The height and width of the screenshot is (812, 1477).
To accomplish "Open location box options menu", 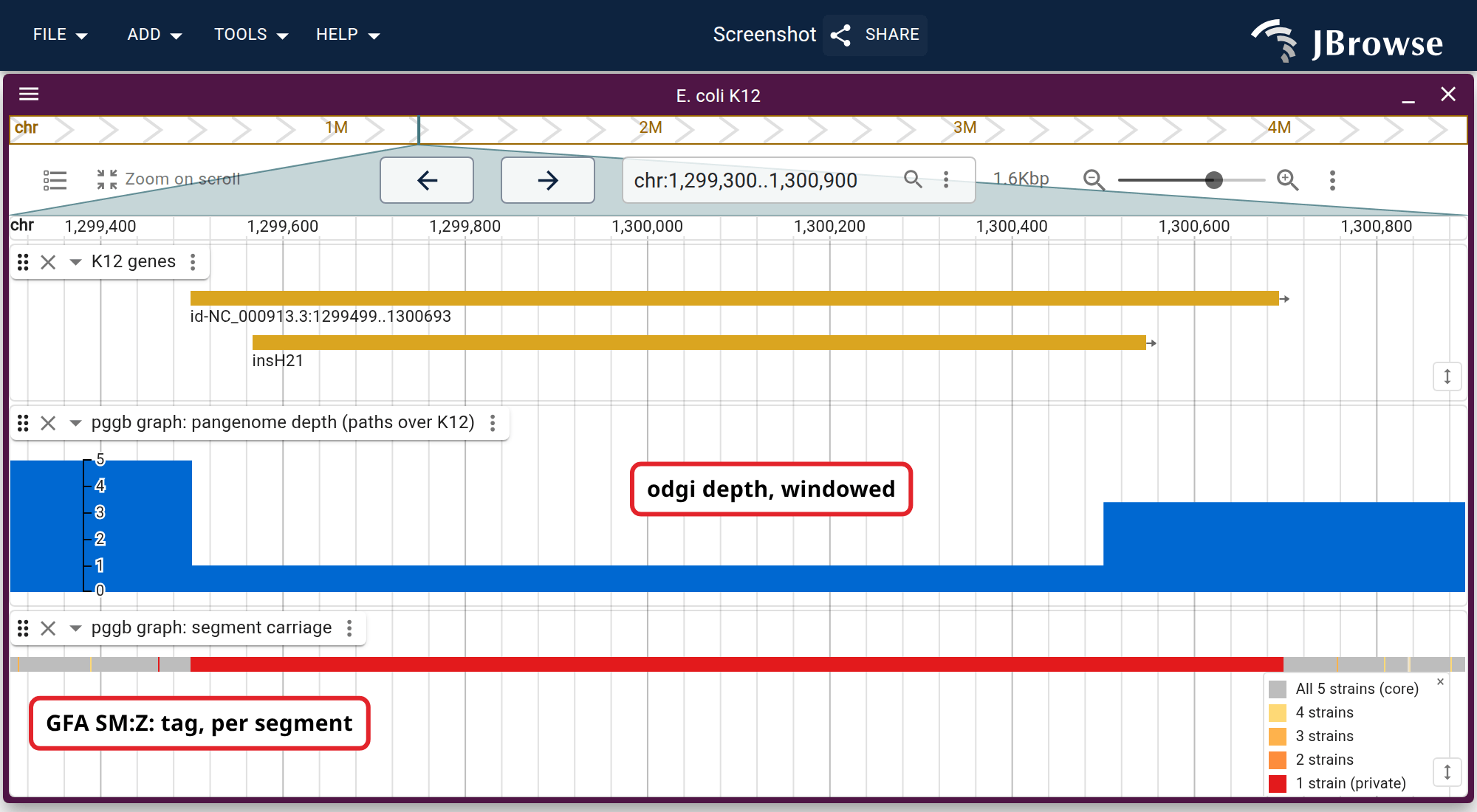I will pos(946,179).
